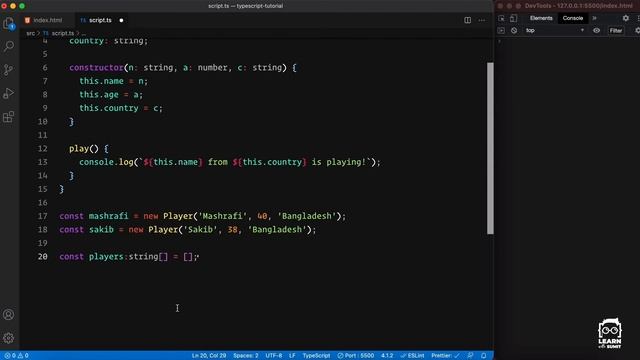
Task: Change indentation via 'Spaces: 2'
Action: tap(245, 356)
